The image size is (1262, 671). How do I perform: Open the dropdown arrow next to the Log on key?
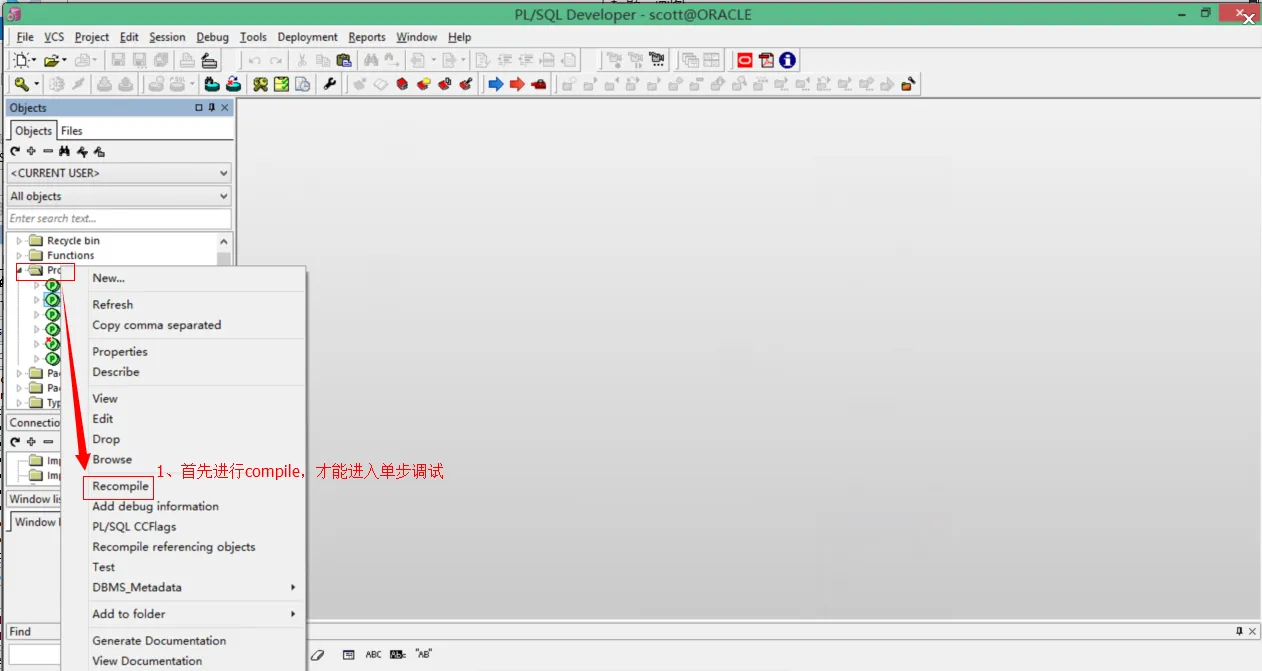coord(37,84)
